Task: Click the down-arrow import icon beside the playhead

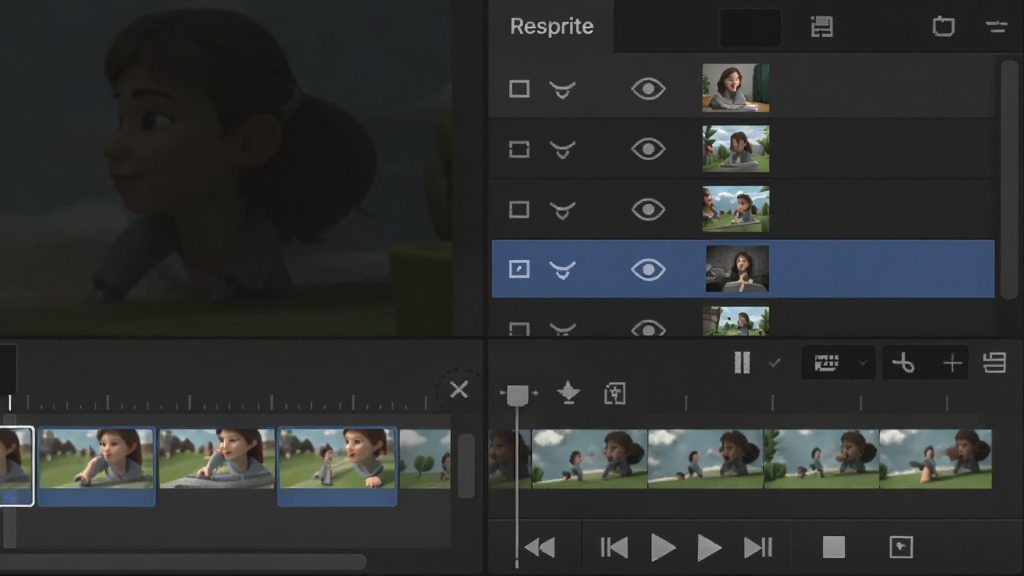Action: coord(568,393)
